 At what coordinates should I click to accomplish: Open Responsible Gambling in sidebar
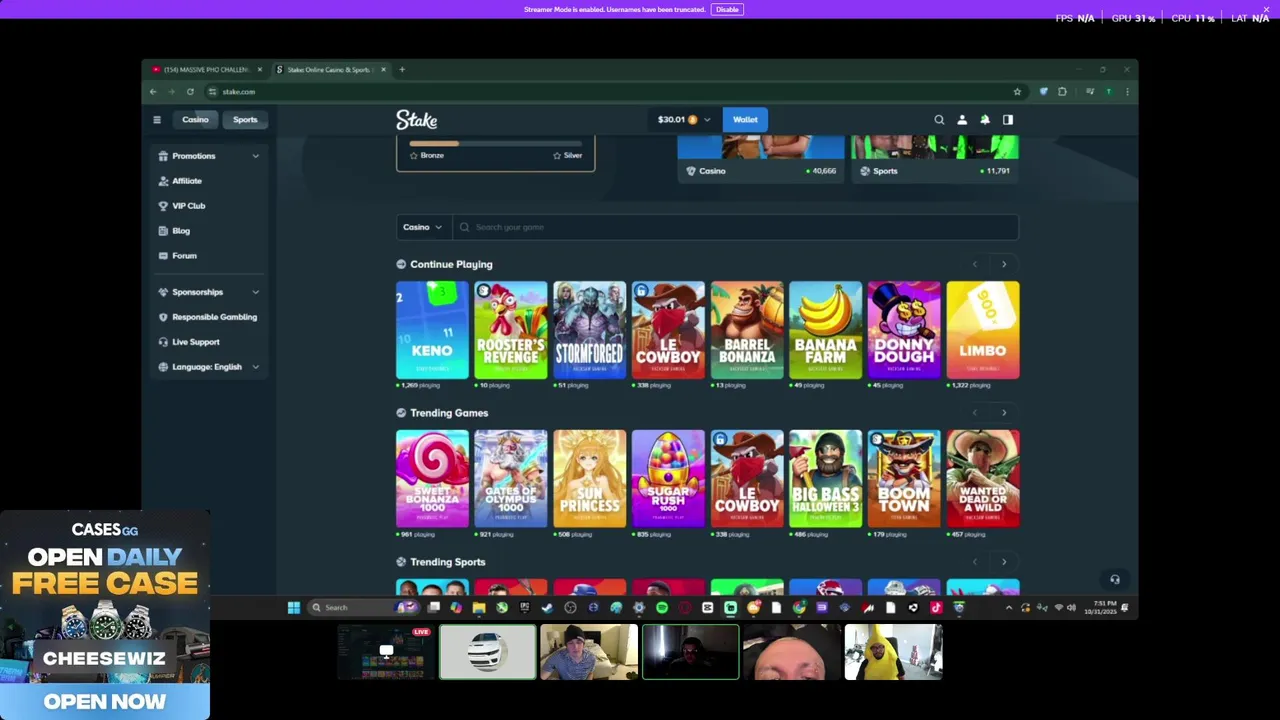208,317
